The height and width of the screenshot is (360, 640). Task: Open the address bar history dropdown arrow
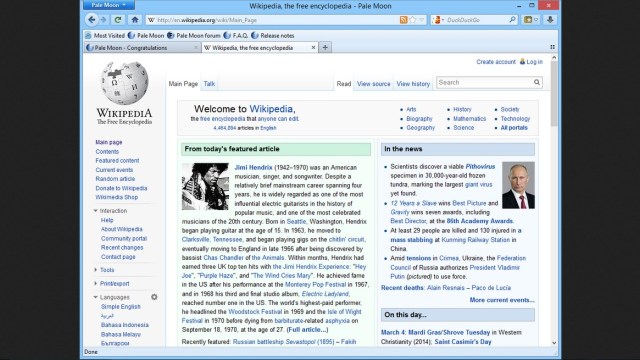pos(422,20)
